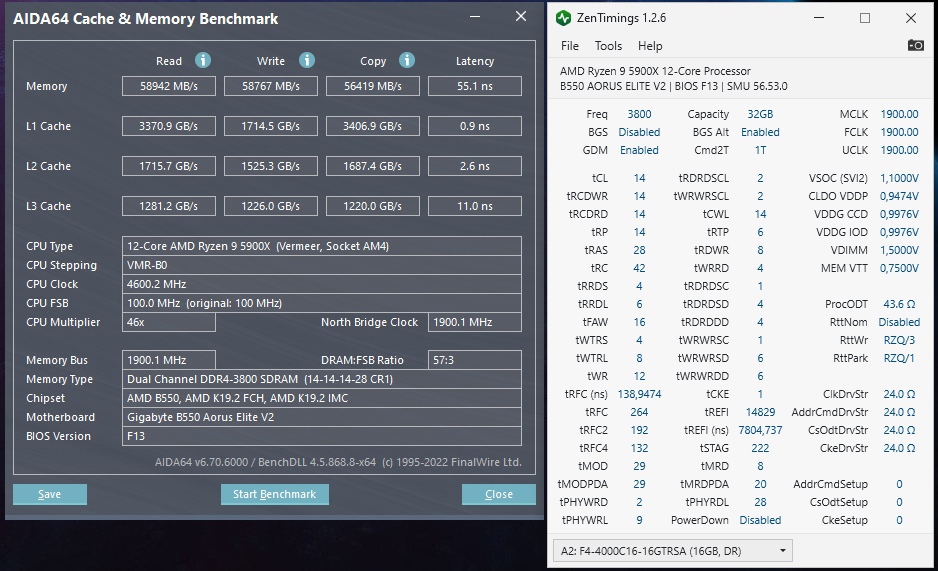Image resolution: width=938 pixels, height=571 pixels.
Task: Click the L3 Cache Write value 1226.0 GB/s
Action: tap(271, 206)
